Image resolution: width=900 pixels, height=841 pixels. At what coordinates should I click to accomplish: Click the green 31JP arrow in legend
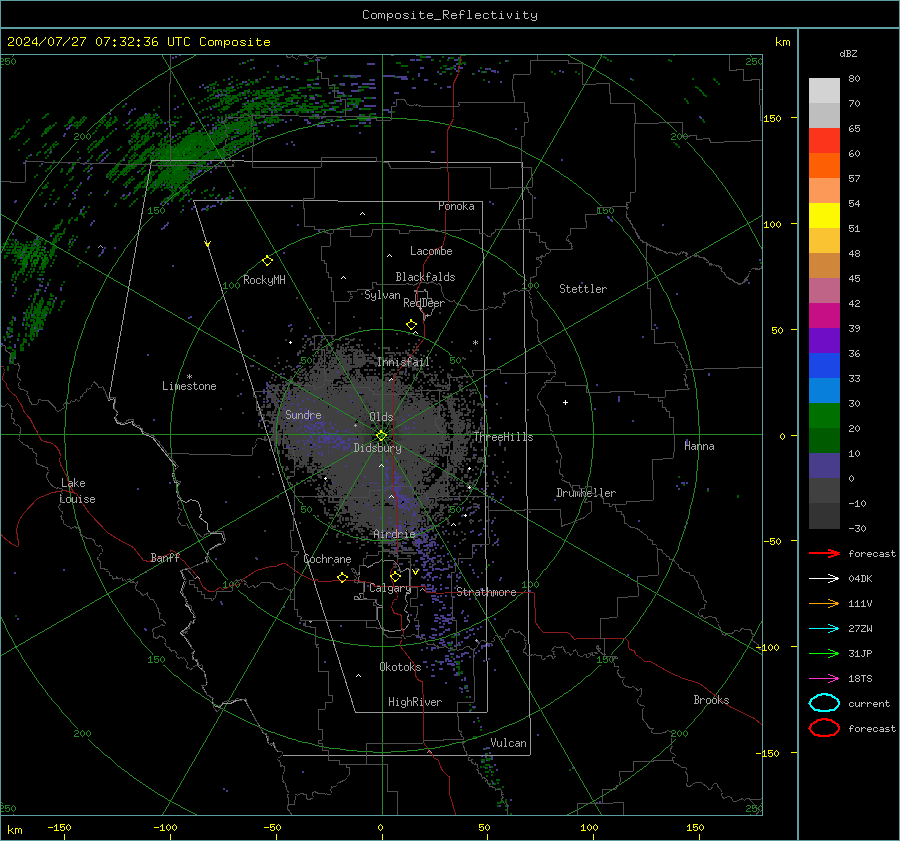[x=824, y=653]
